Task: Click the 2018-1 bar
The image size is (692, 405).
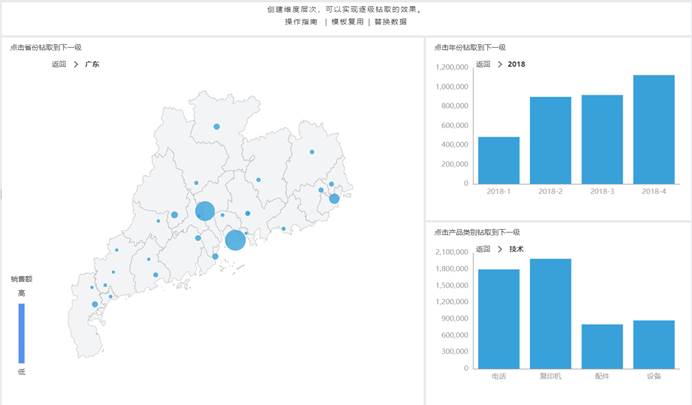Action: tap(499, 161)
